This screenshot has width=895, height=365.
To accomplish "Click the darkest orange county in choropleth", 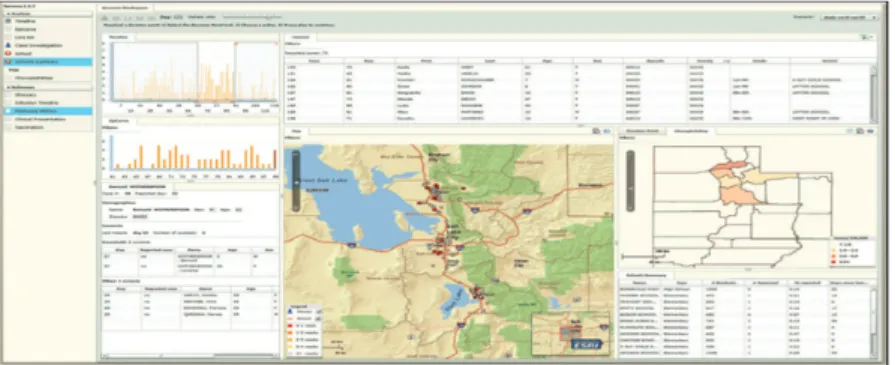I will tap(729, 166).
